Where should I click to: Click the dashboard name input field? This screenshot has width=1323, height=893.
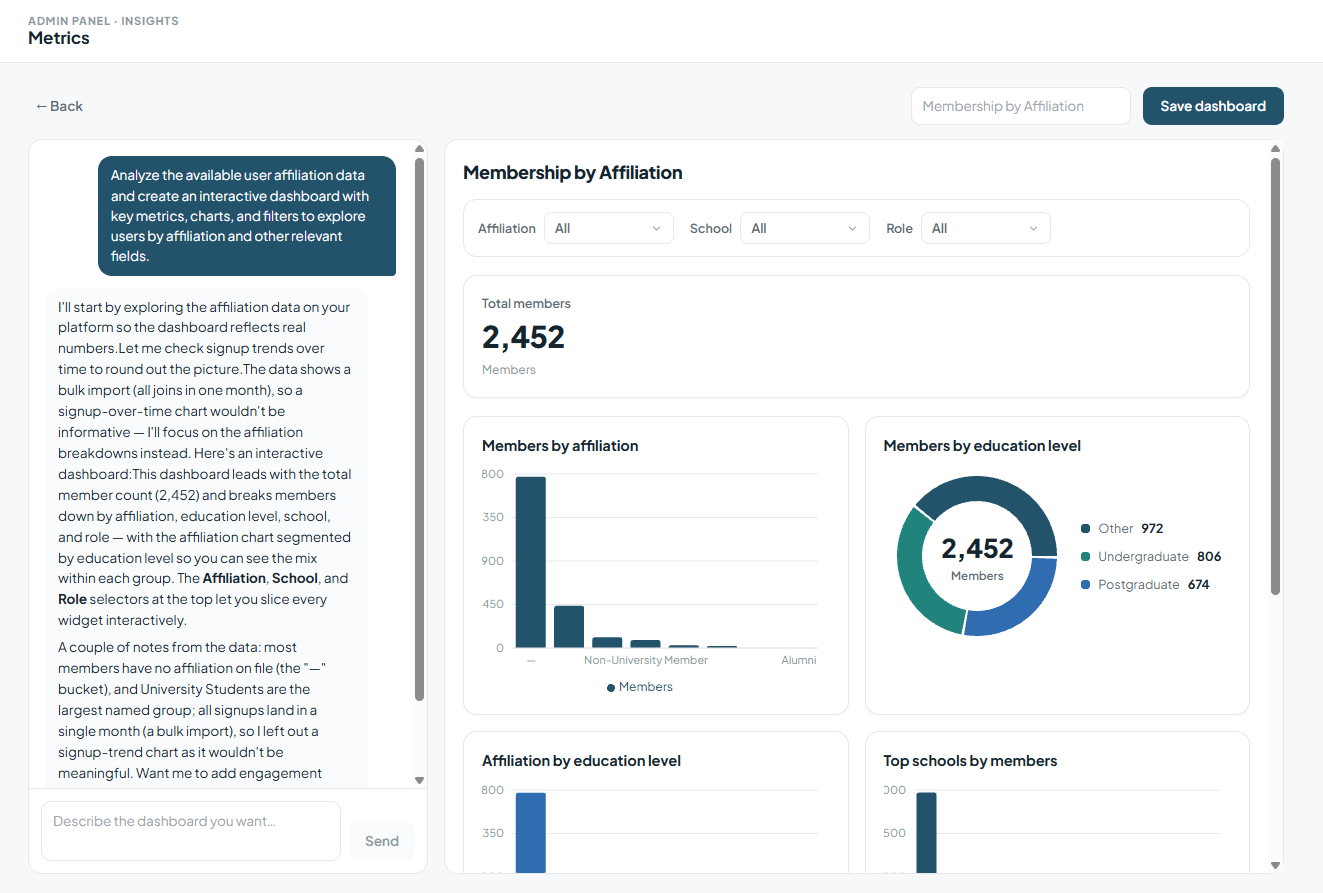1020,106
